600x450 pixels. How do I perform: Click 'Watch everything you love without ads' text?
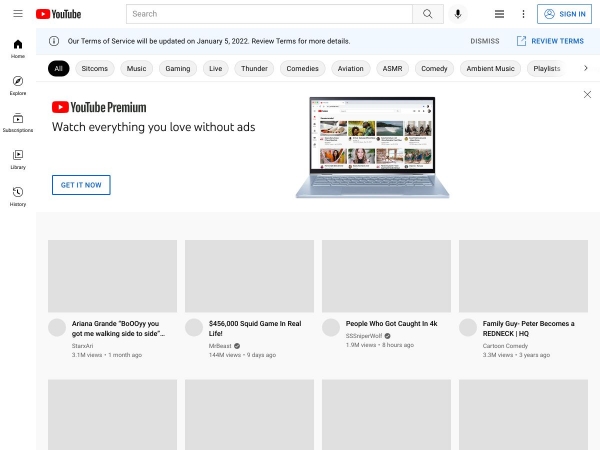153,127
